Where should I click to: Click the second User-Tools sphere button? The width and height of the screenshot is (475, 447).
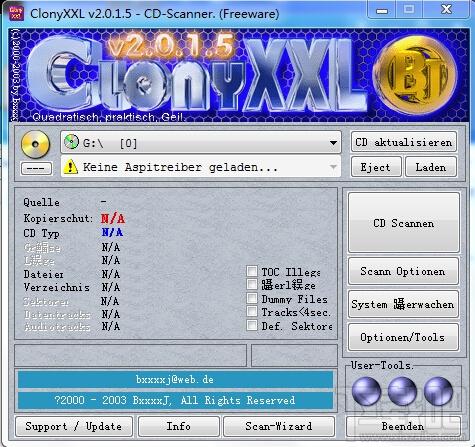402,391
